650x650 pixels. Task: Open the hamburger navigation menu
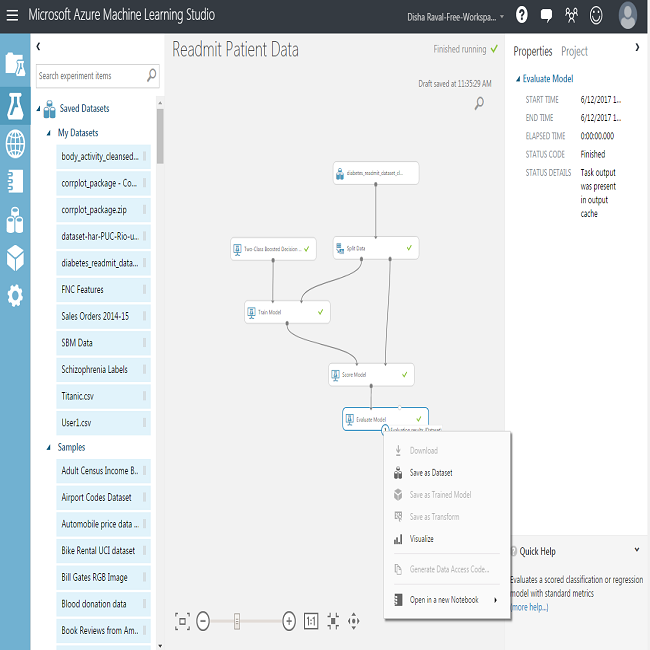[12, 15]
